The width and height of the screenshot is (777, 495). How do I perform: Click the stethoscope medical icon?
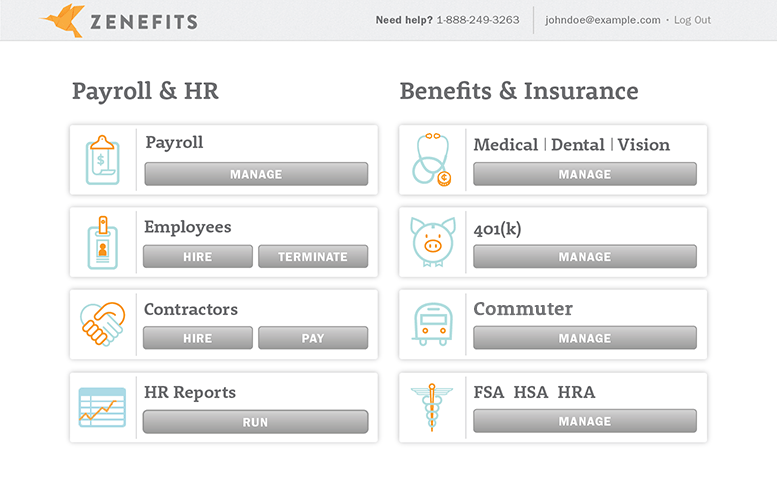pyautogui.click(x=432, y=160)
